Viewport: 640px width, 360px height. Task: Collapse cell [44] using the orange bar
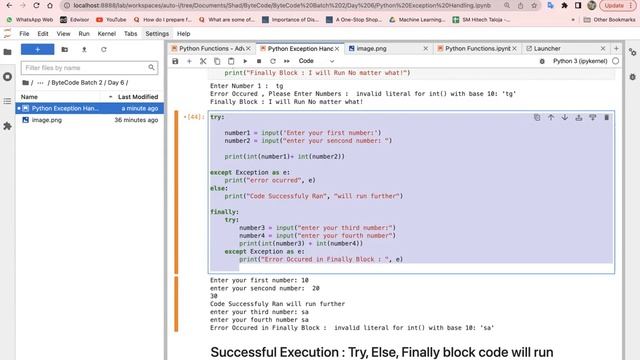[176, 192]
